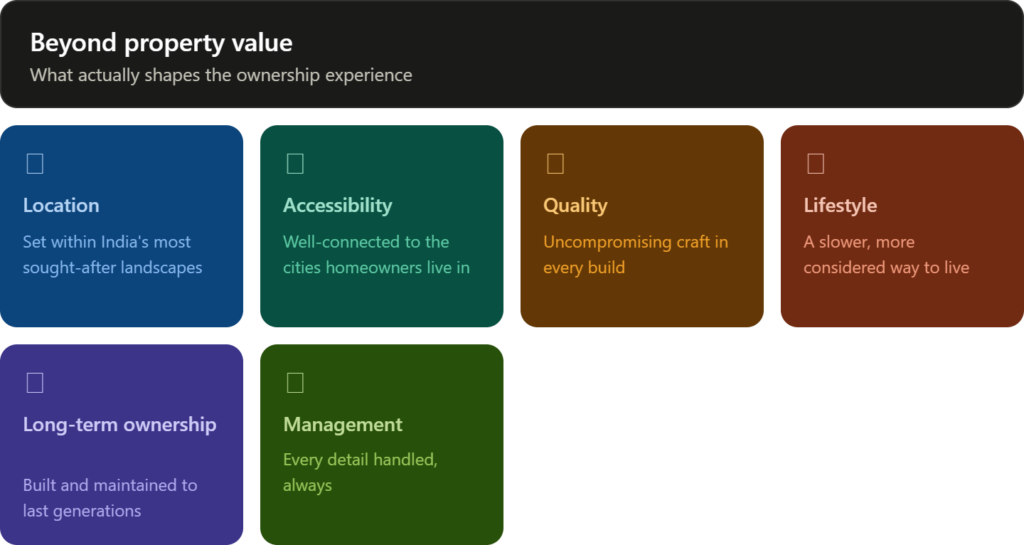This screenshot has width=1024, height=545.
Task: Select the Accessibility heading
Action: tap(338, 206)
